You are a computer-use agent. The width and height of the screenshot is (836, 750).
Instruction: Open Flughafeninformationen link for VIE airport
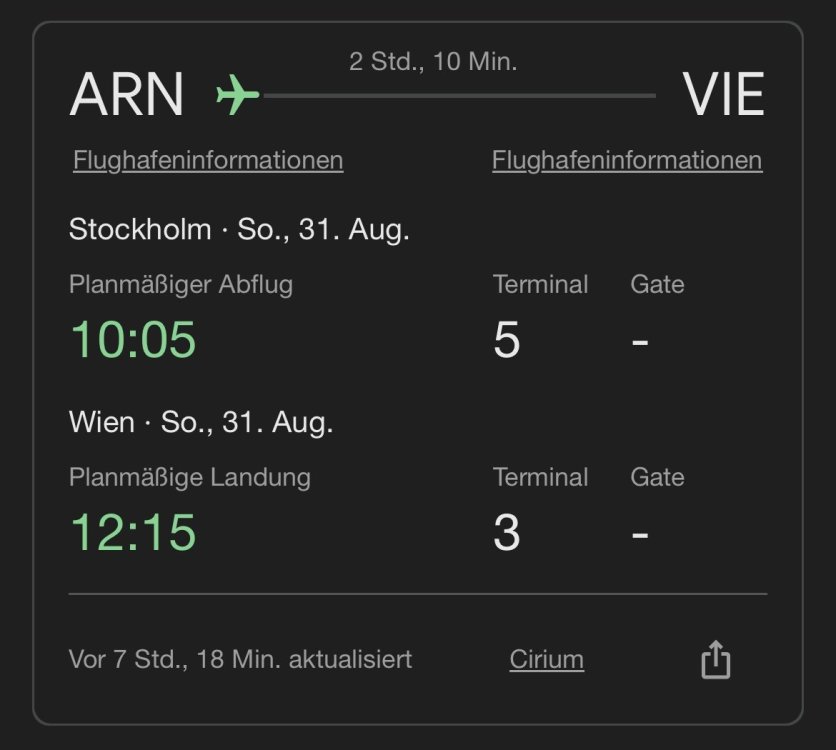(x=627, y=160)
